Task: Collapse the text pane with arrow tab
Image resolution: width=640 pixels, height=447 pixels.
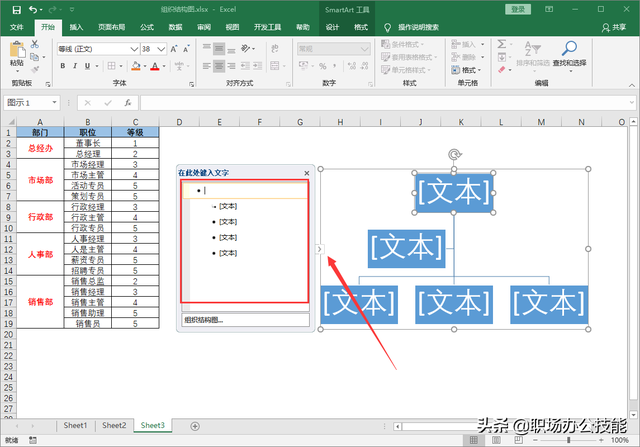Action: (x=320, y=249)
